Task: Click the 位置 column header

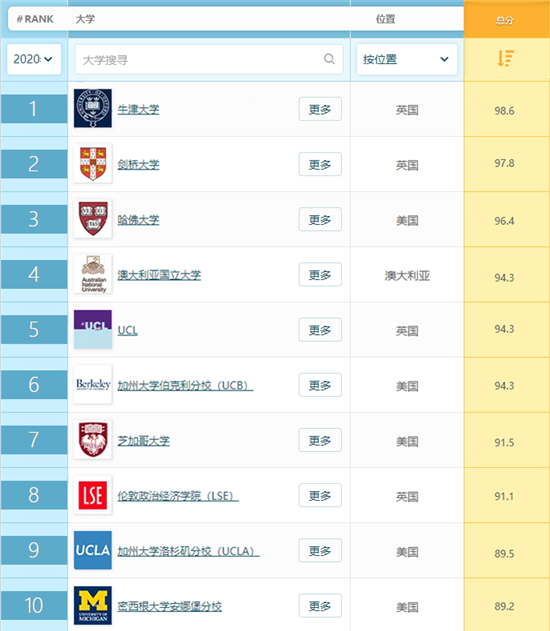Action: tap(385, 19)
